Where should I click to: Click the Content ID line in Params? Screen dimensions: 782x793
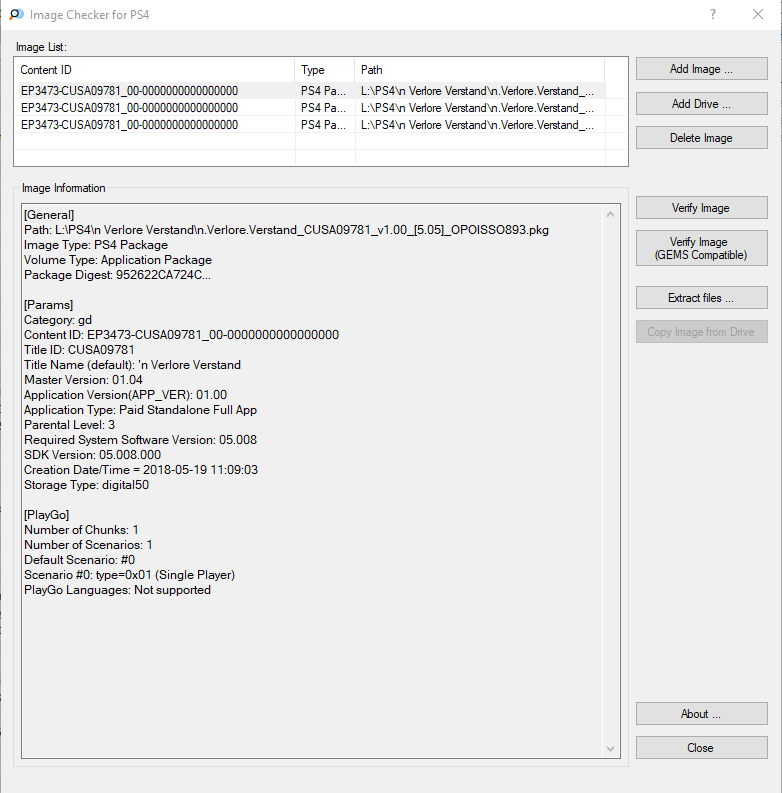point(181,335)
